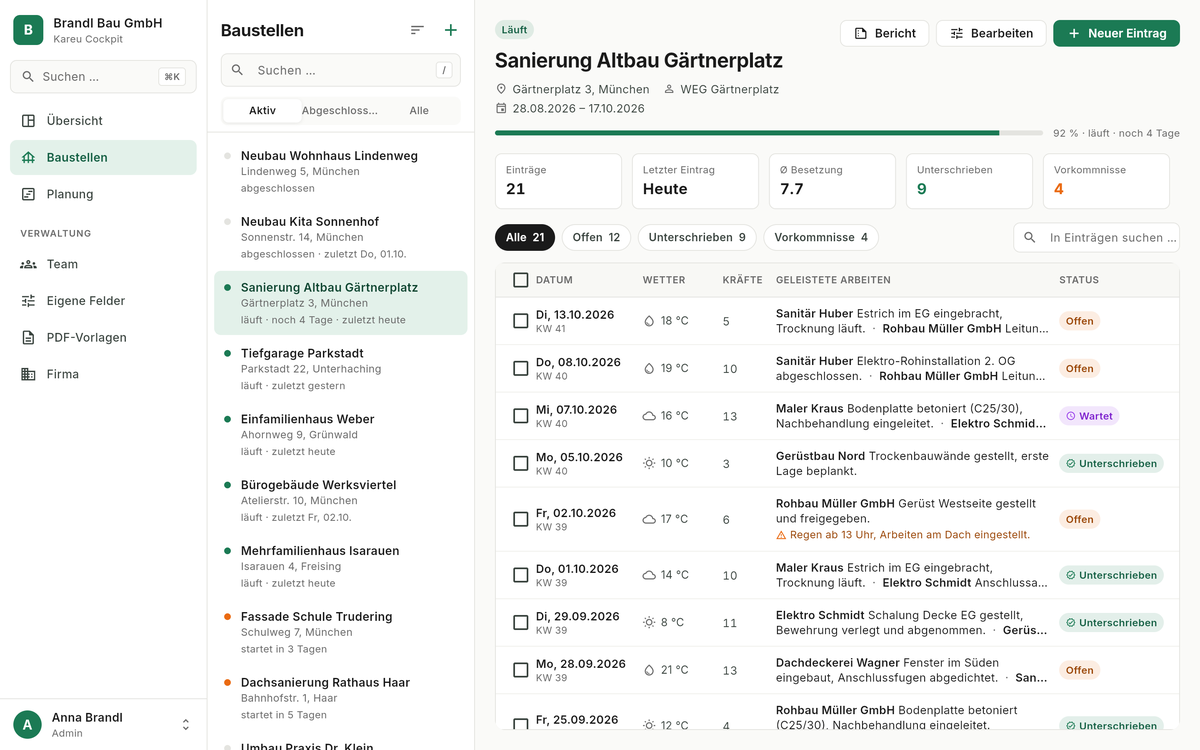Image resolution: width=1200 pixels, height=750 pixels.
Task: Open Eigene Felder settings
Action: (103, 301)
